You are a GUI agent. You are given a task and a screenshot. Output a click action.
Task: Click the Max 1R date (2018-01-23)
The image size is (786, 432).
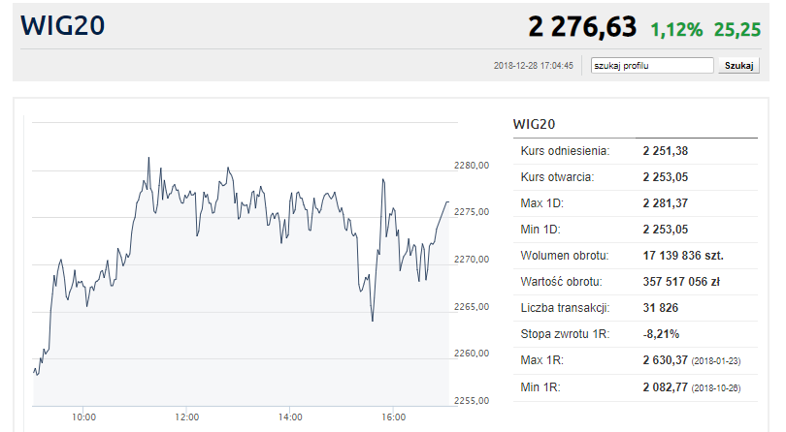pos(716,361)
